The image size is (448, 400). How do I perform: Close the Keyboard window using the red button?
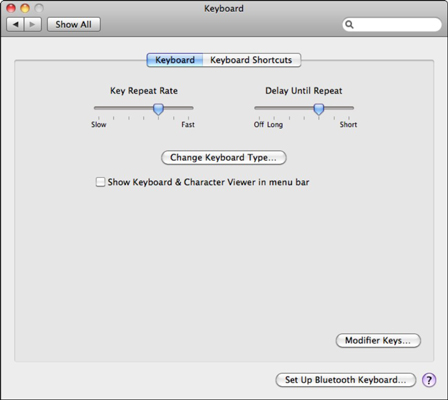(x=11, y=8)
